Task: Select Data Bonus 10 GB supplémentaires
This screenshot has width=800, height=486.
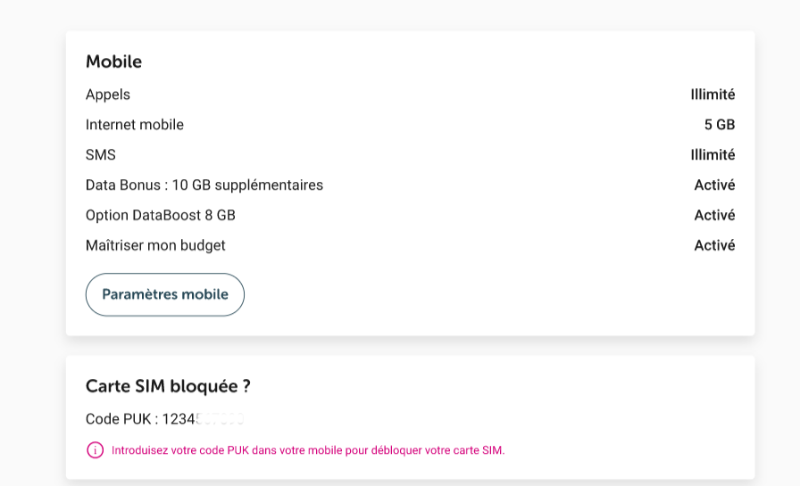Action: point(205,185)
